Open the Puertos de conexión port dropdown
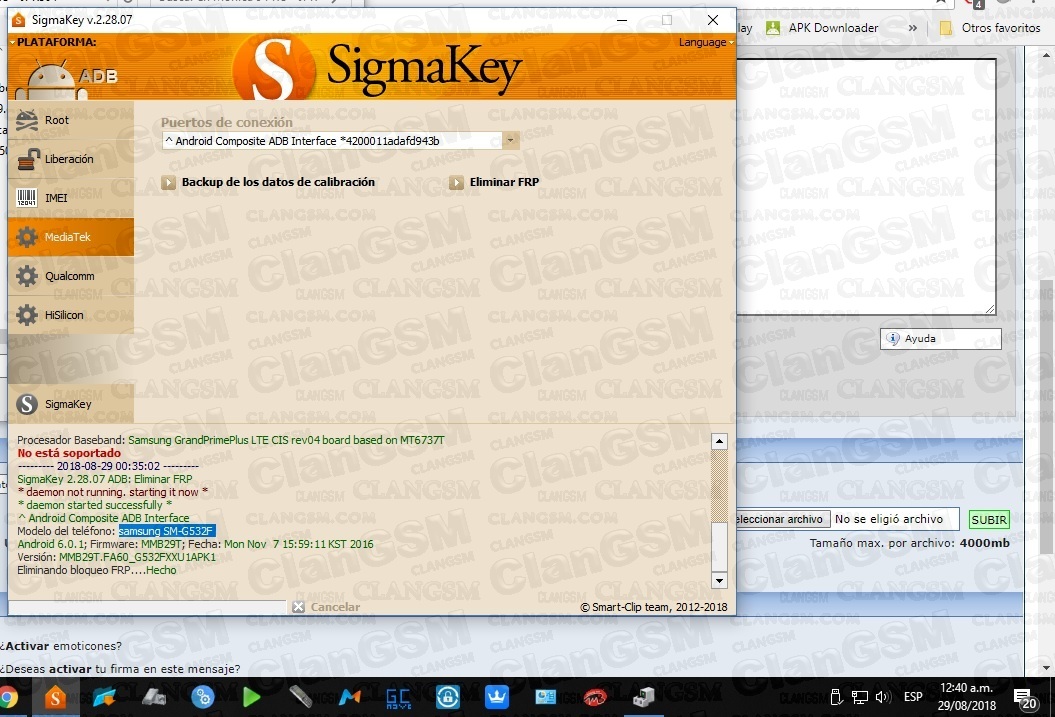1055x717 pixels. (x=511, y=141)
